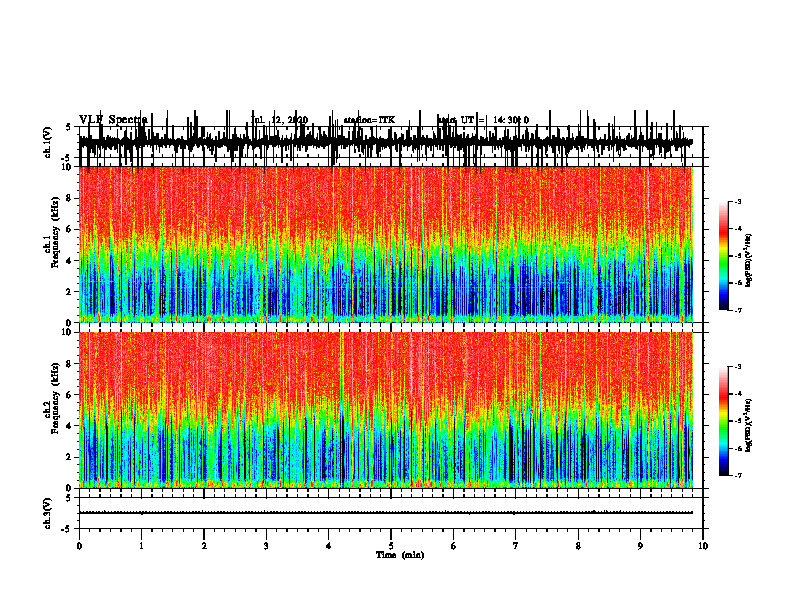The height and width of the screenshot is (612, 792).
Task: Click the ch.1 spectrogram color scale bar
Action: pyautogui.click(x=724, y=256)
